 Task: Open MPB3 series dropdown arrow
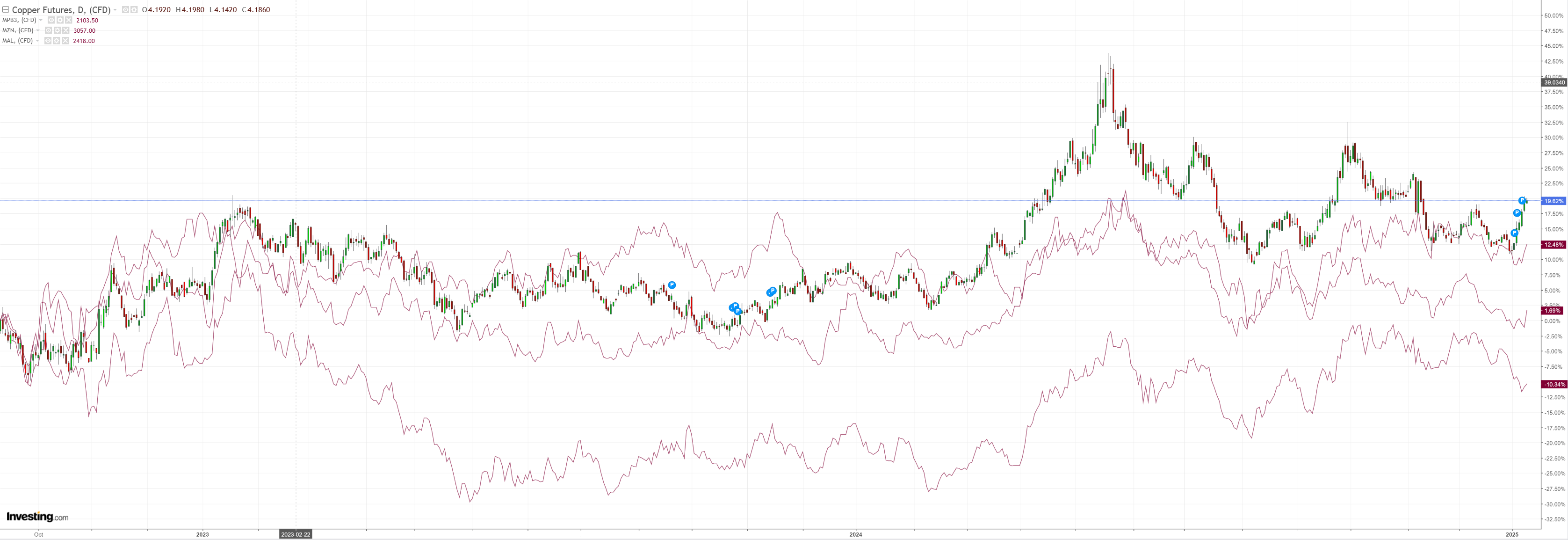tap(41, 20)
